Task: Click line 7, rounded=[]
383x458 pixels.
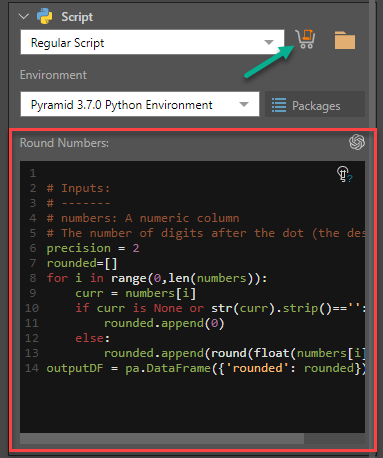Action: coord(82,263)
